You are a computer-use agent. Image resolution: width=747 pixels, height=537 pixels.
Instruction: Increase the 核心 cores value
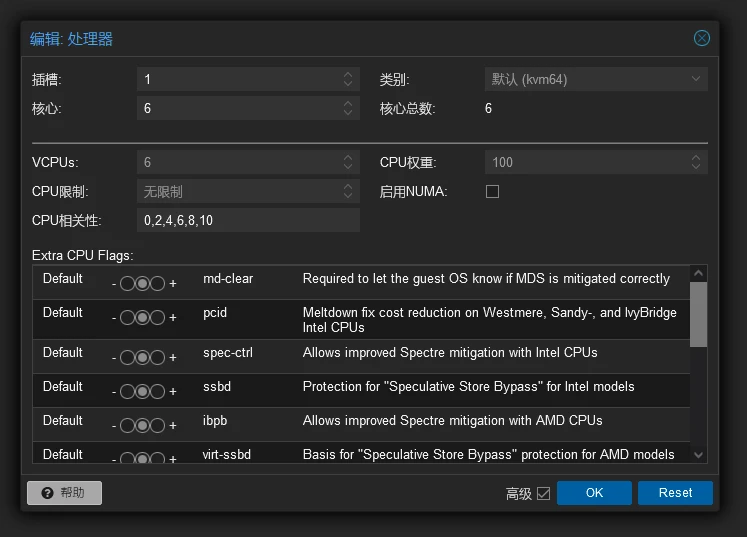pos(348,103)
